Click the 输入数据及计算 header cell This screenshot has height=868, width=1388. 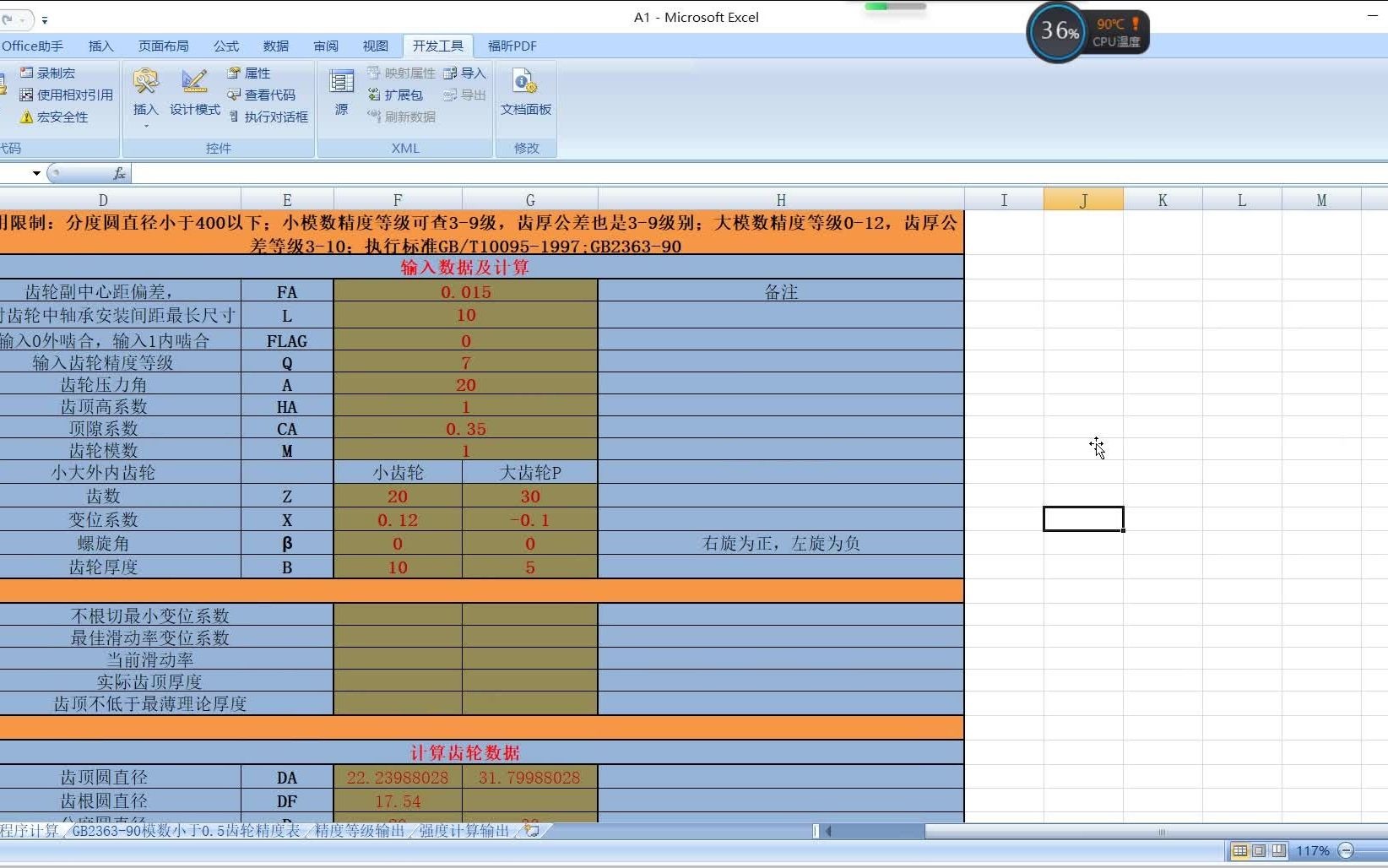(465, 268)
